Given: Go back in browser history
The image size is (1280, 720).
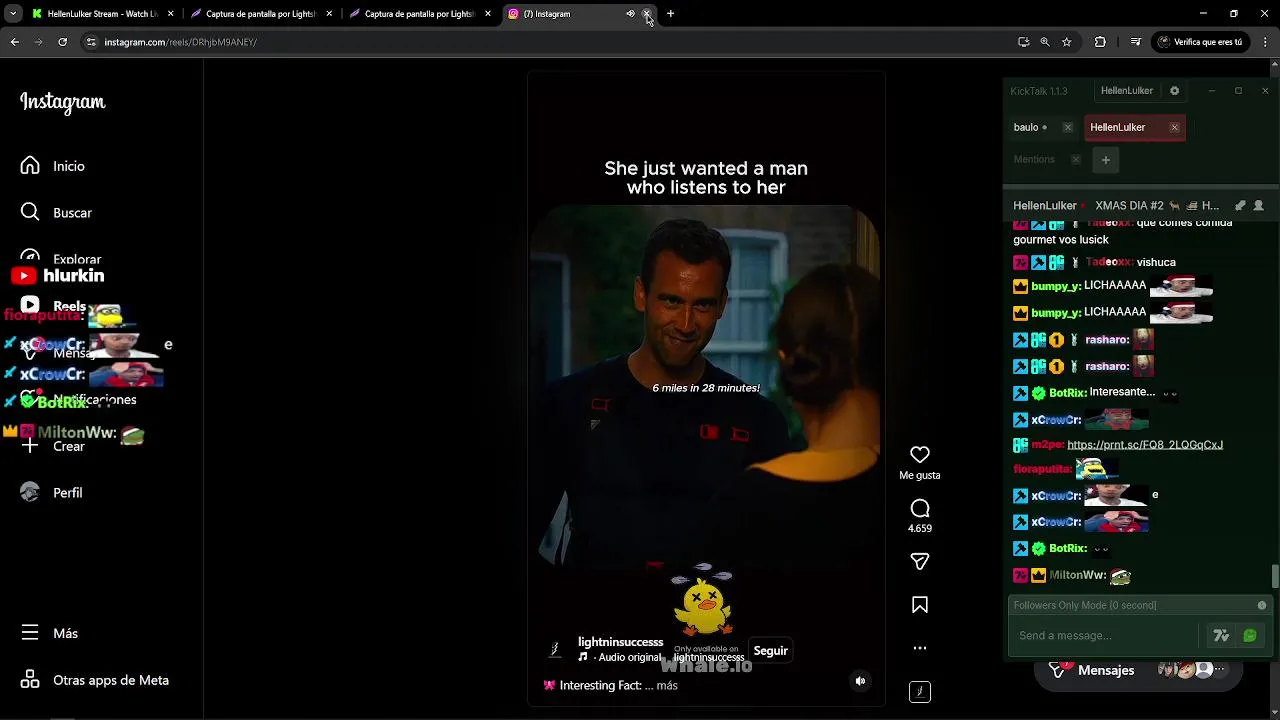Looking at the screenshot, I should click(x=15, y=42).
